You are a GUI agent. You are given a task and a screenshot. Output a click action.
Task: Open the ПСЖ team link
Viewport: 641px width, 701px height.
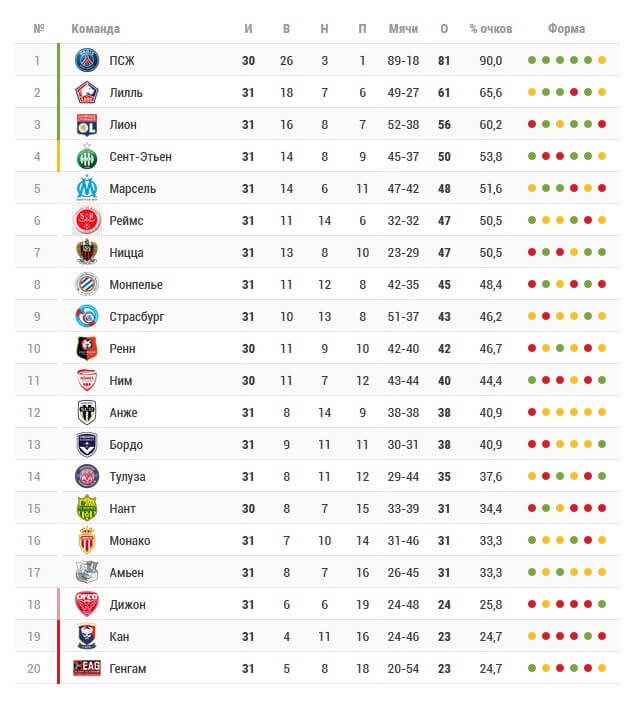122,60
